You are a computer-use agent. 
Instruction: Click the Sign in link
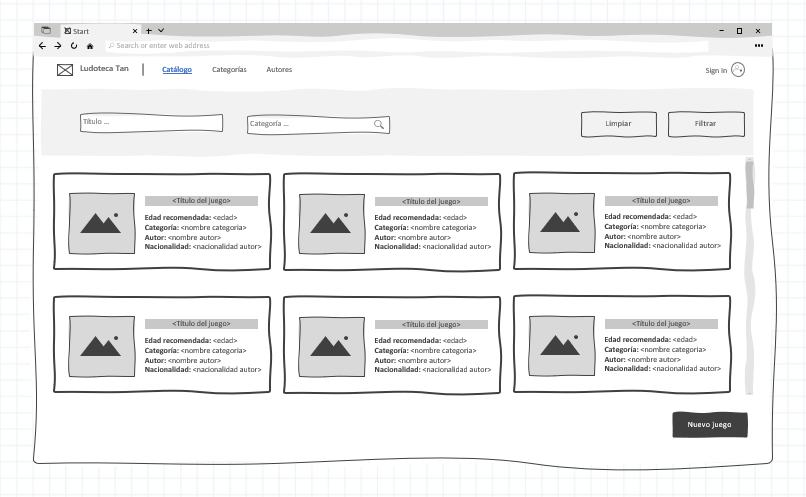pyautogui.click(x=716, y=70)
